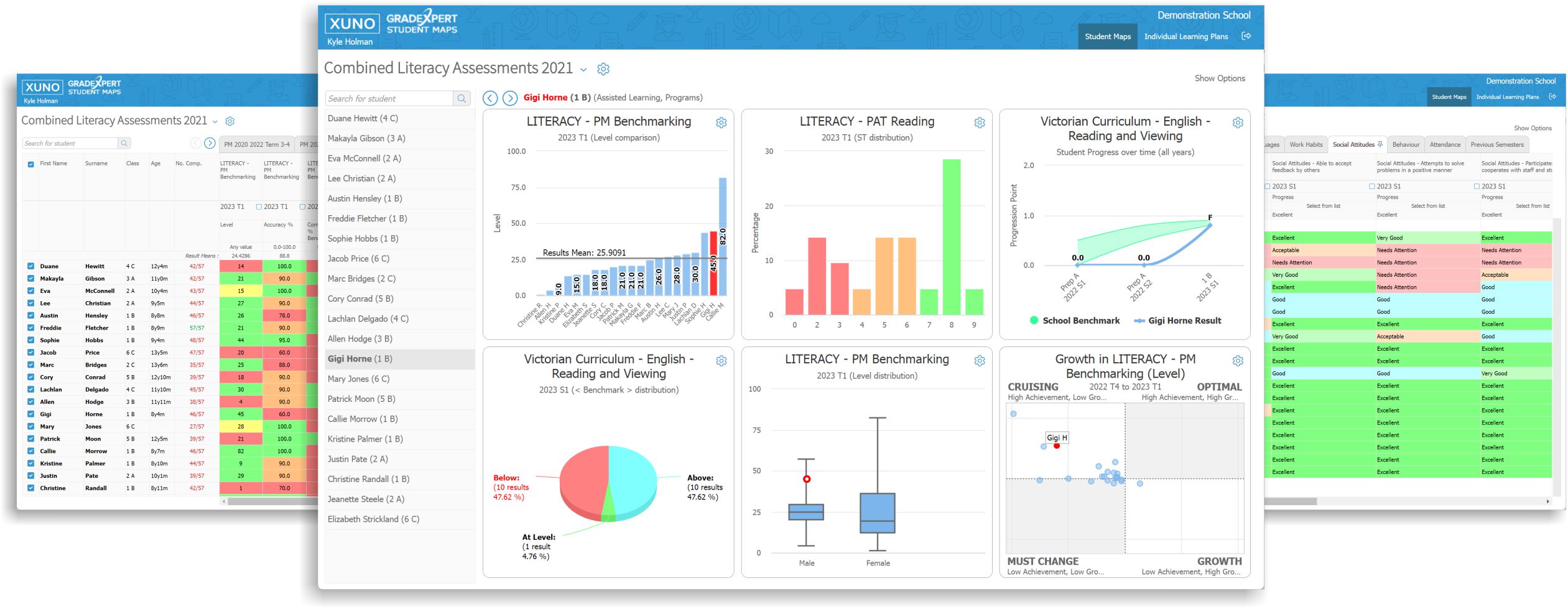The width and height of the screenshot is (1568, 609).
Task: Toggle School Benchmark legend marker
Action: [1034, 320]
